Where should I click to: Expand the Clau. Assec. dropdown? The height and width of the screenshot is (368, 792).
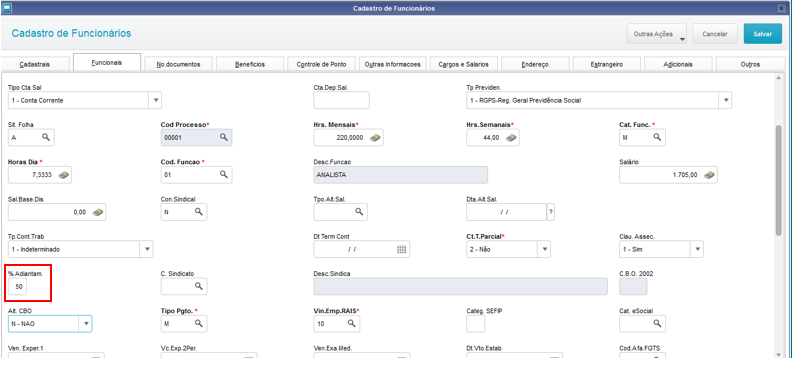pos(697,249)
